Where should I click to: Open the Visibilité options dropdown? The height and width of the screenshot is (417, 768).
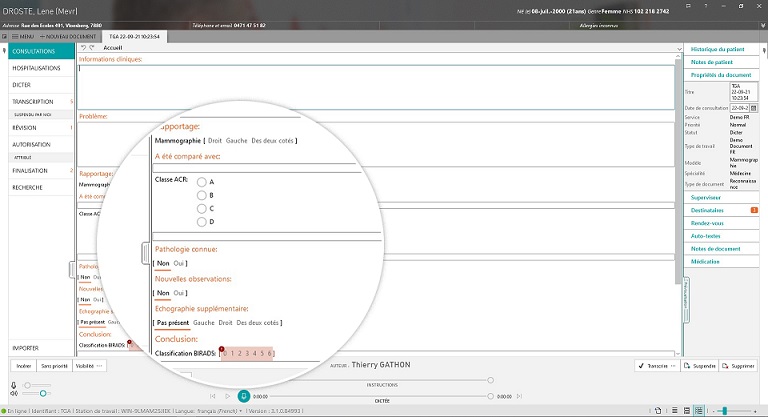click(x=89, y=366)
